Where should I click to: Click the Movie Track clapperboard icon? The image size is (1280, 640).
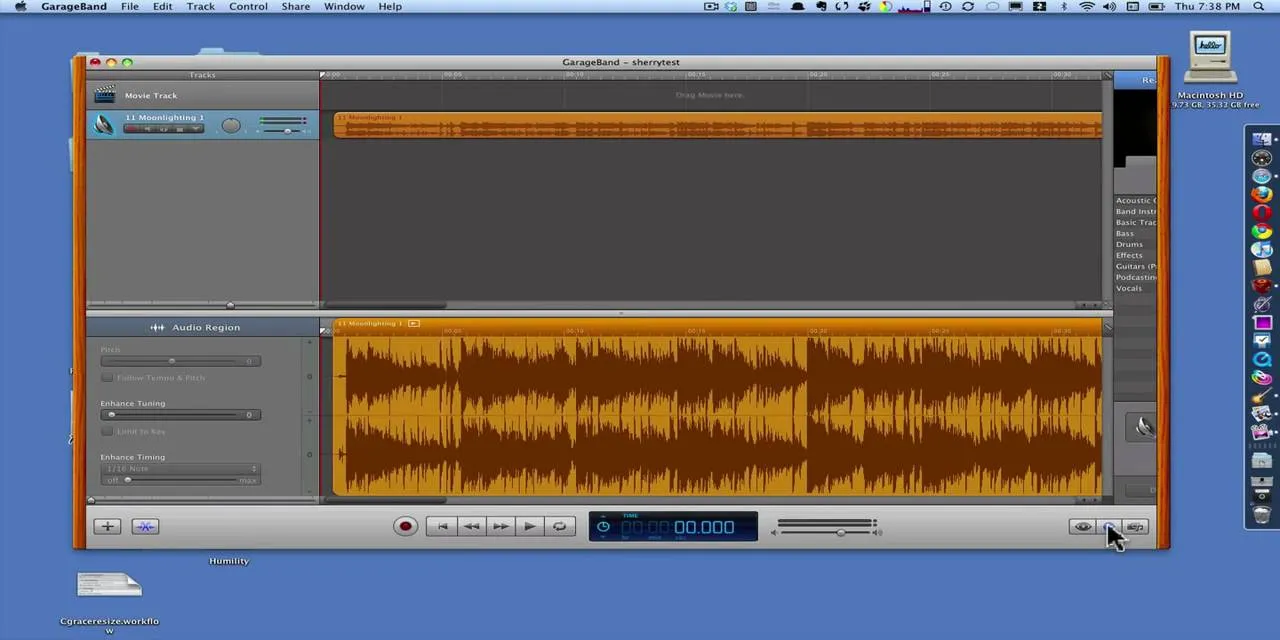coord(104,95)
